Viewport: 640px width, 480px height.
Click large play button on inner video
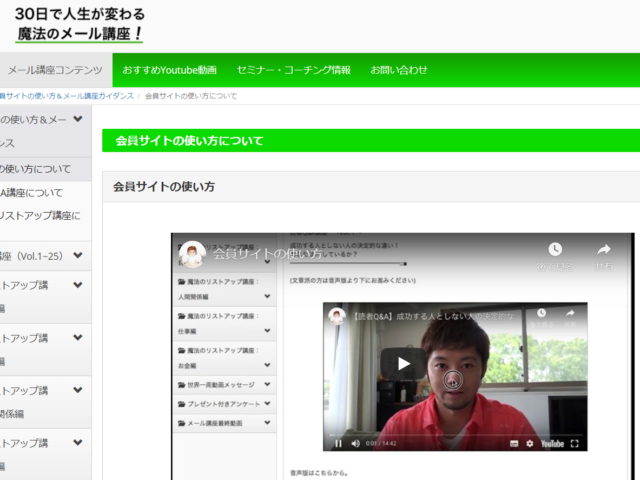403,363
